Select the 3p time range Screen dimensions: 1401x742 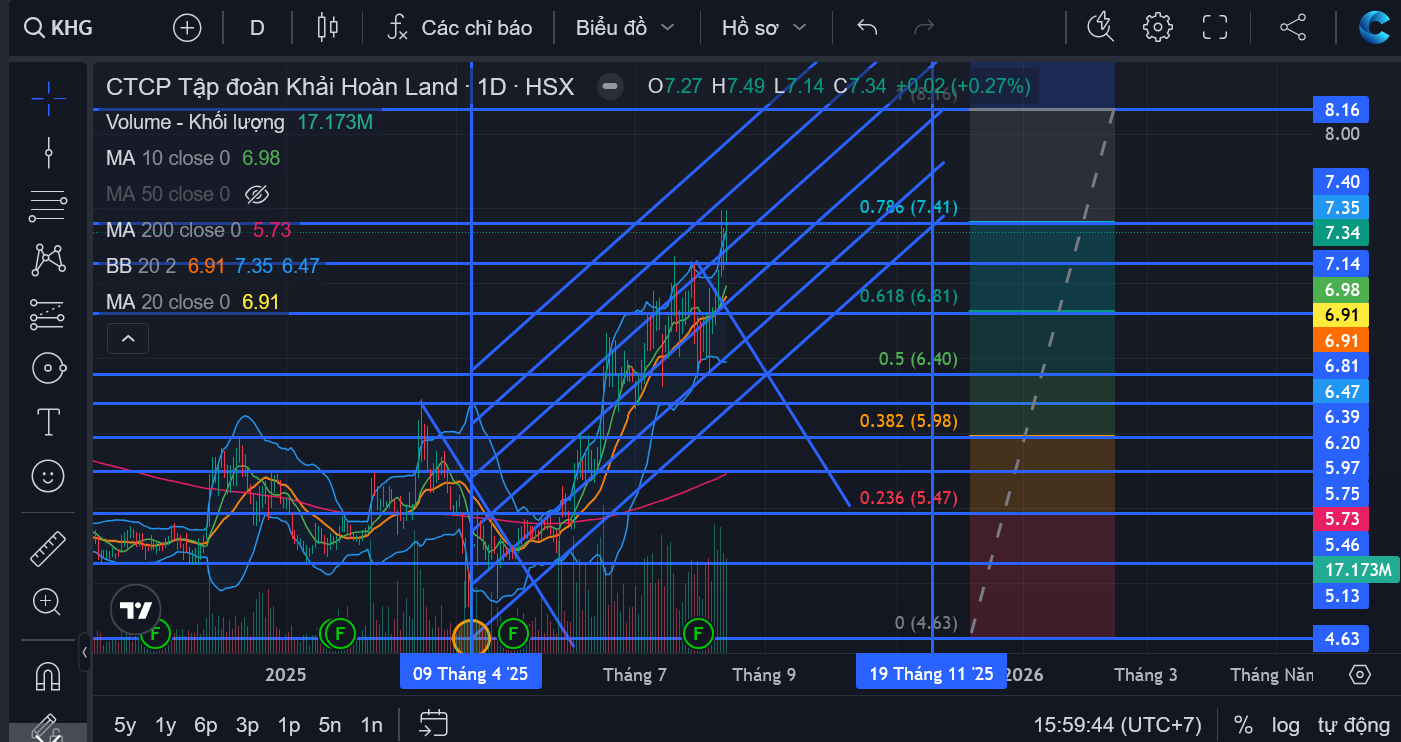(248, 724)
